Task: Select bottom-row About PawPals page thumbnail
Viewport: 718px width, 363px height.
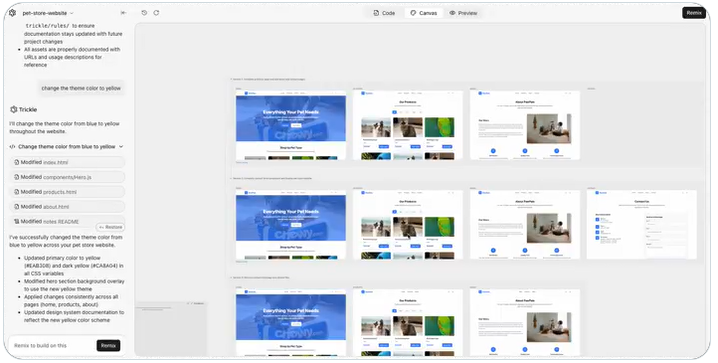Action: pyautogui.click(x=525, y=323)
